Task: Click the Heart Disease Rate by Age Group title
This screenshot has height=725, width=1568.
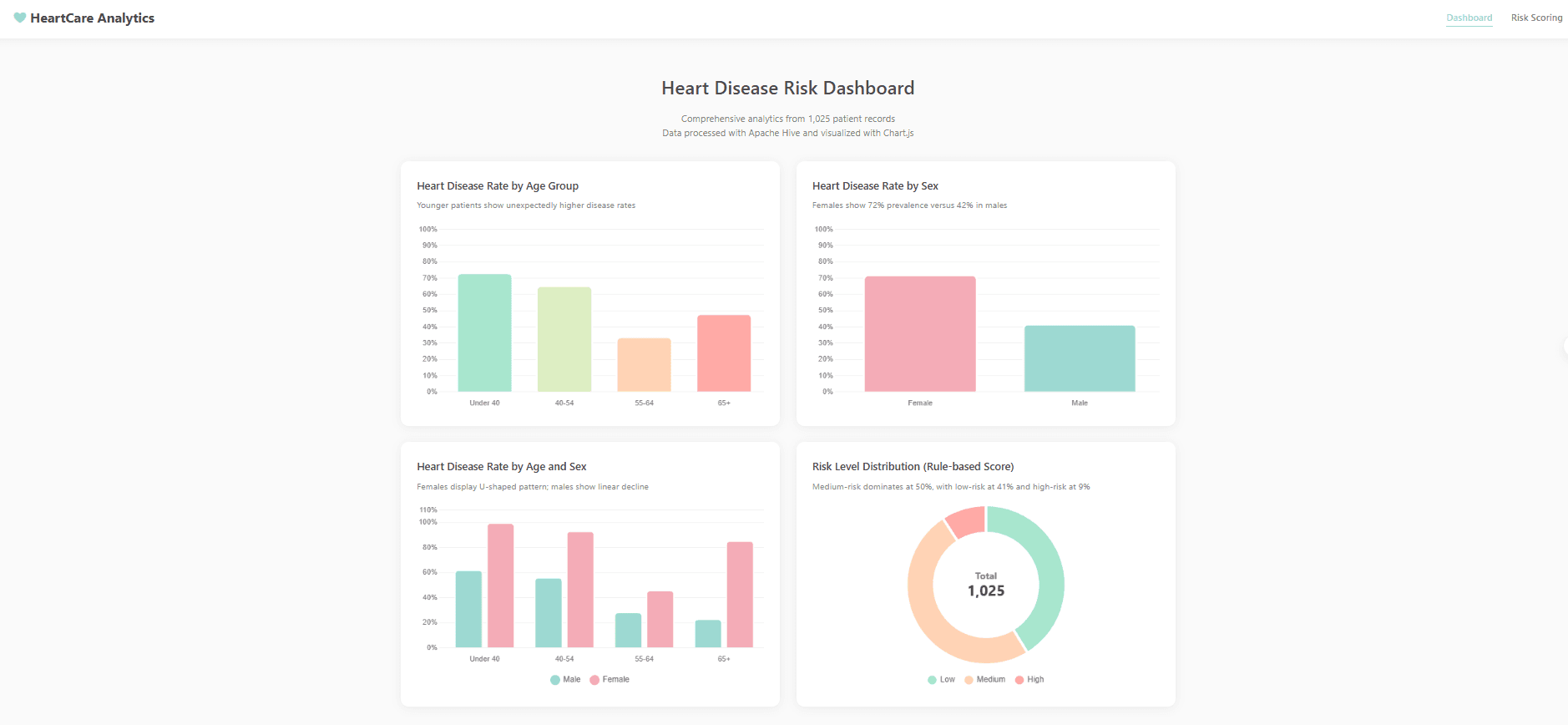Action: click(498, 186)
